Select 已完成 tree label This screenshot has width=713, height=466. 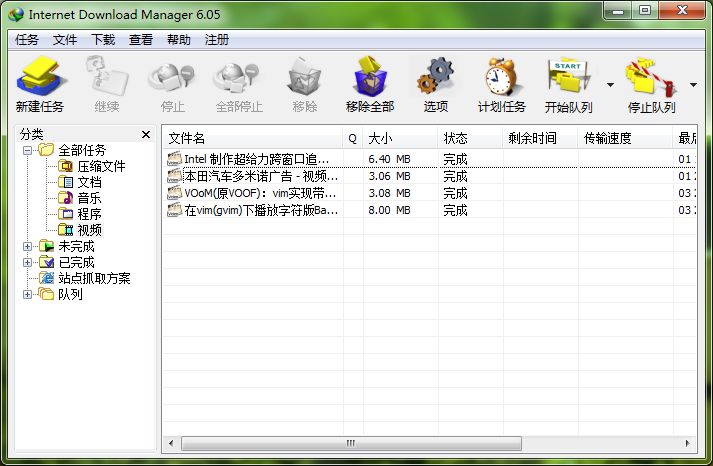[x=76, y=262]
